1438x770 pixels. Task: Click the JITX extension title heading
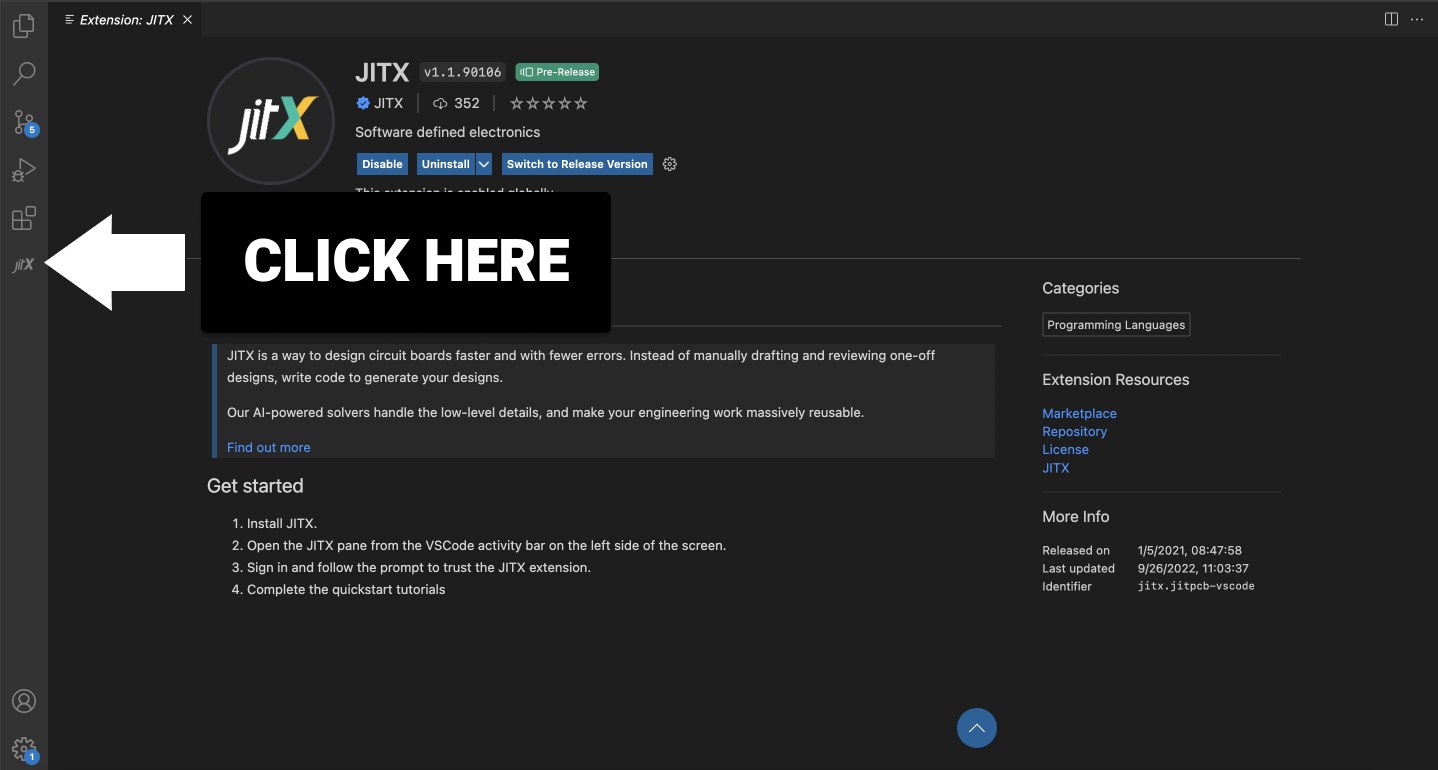point(382,72)
